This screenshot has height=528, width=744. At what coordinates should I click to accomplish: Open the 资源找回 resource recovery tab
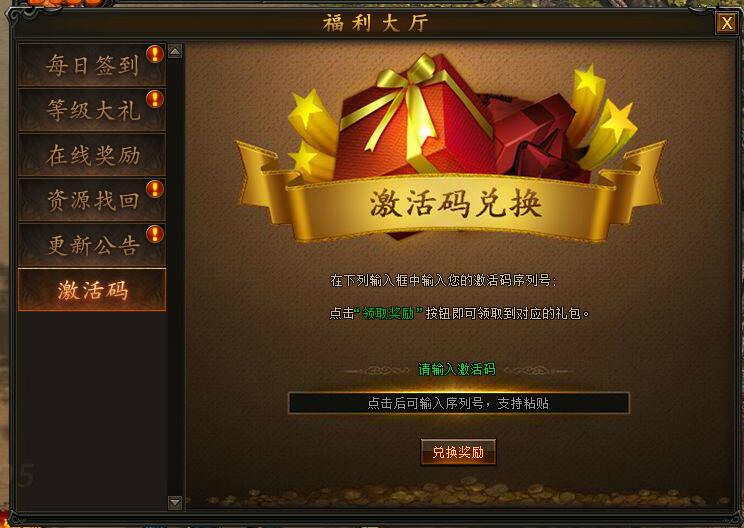tap(92, 200)
